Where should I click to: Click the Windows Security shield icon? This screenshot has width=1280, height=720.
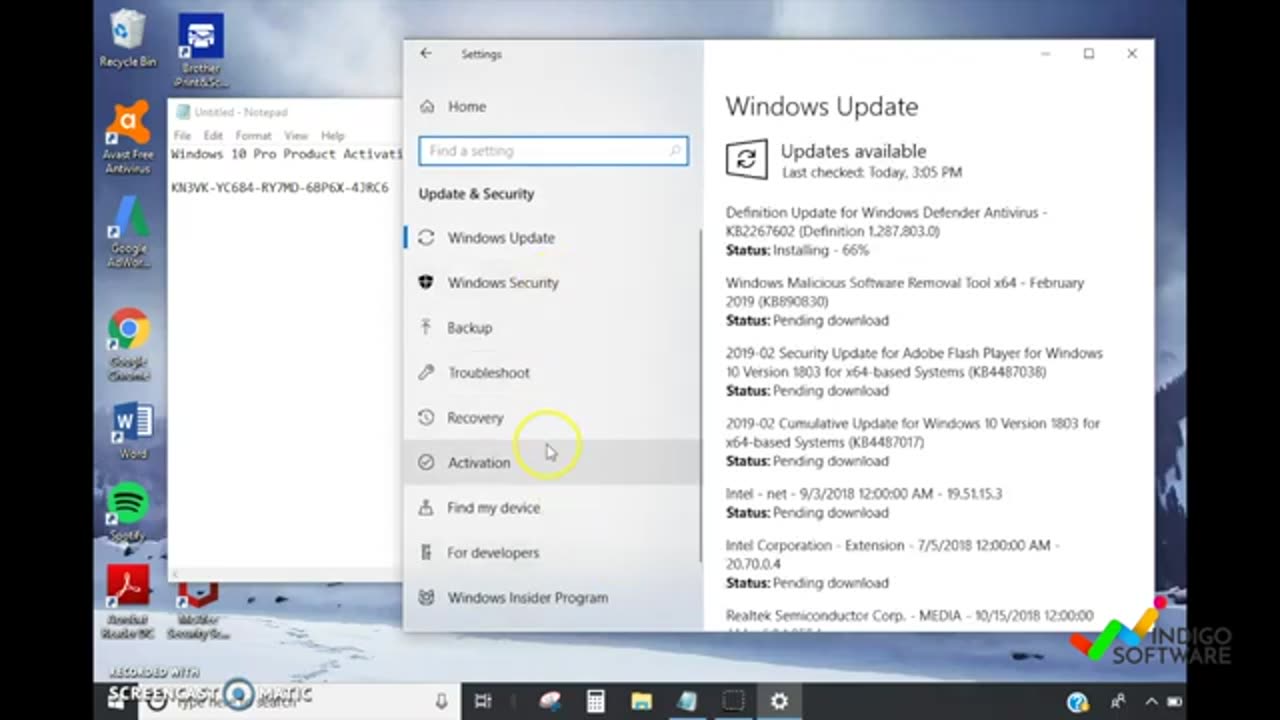pos(426,283)
